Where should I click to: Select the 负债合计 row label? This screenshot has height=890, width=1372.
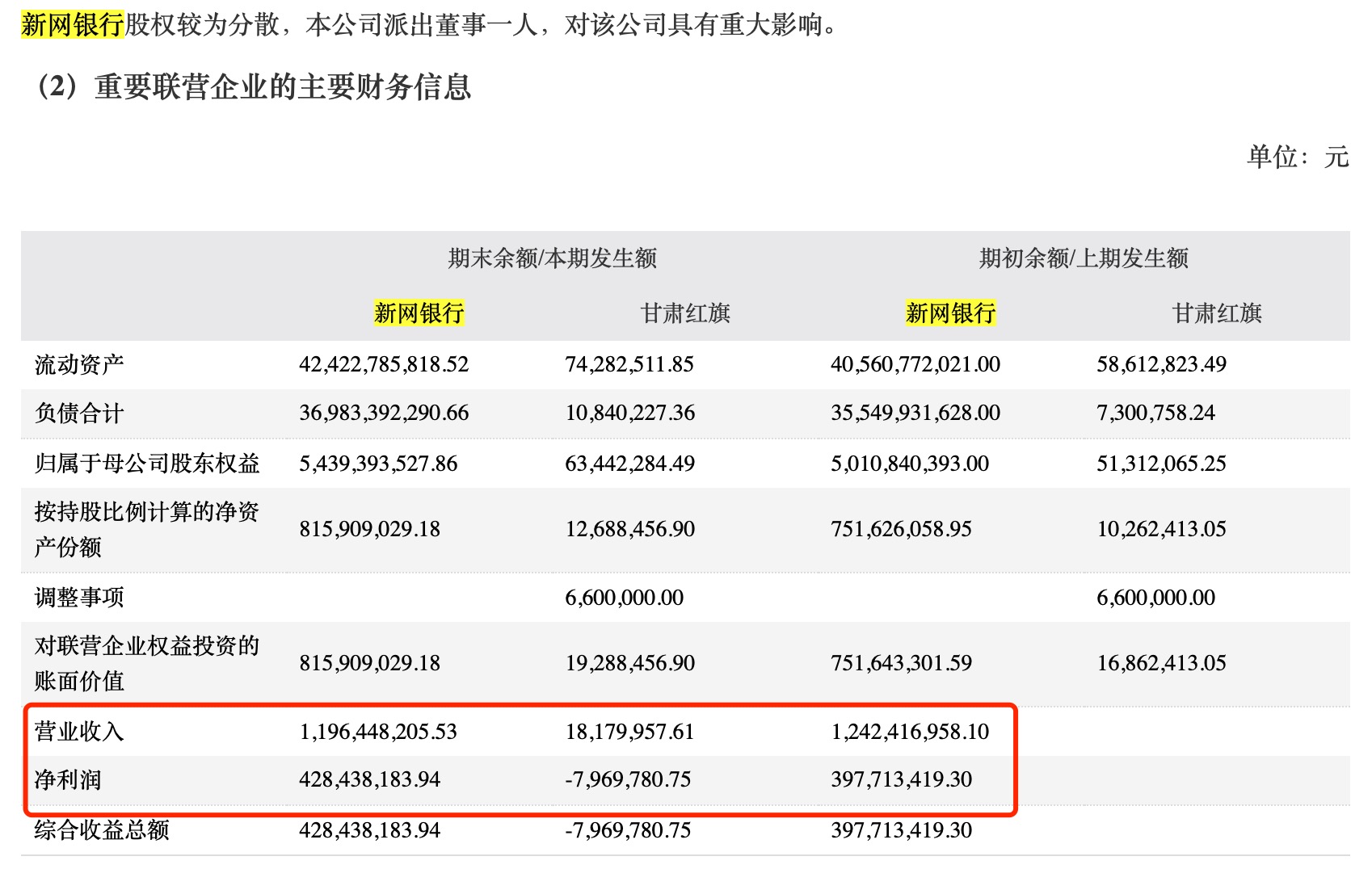tap(79, 414)
